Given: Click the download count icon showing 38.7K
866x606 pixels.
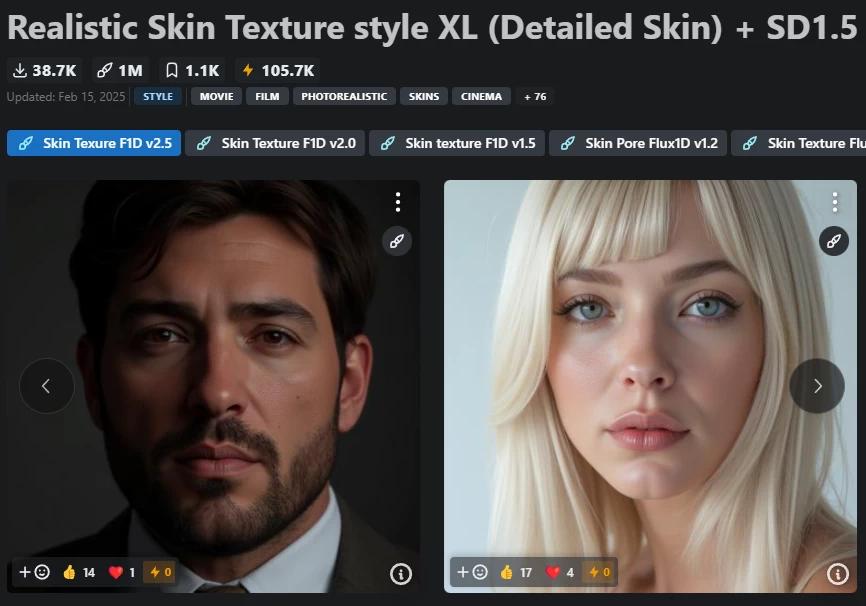Looking at the screenshot, I should coord(19,70).
